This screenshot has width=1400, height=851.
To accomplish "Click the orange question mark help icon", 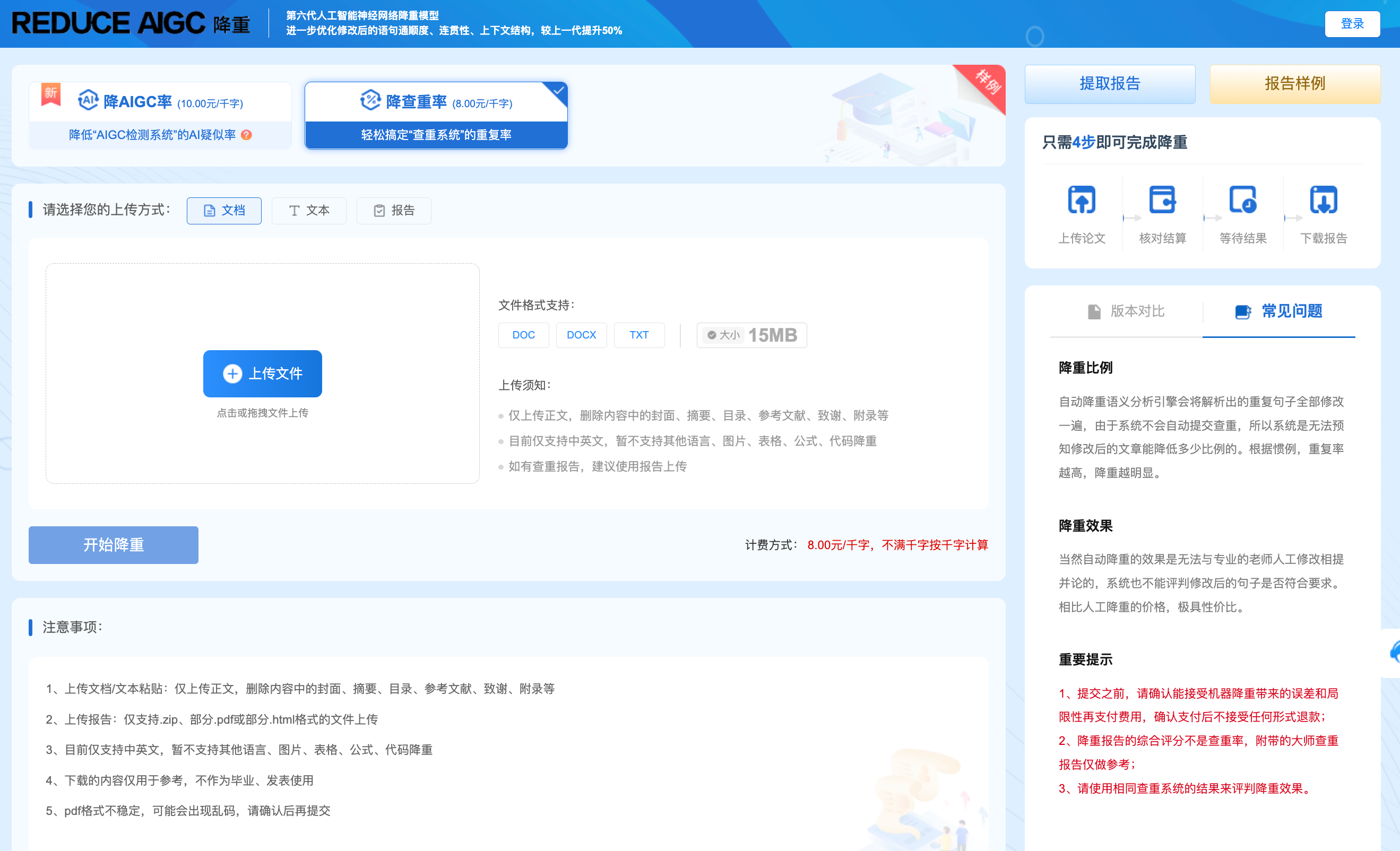I will (x=246, y=135).
